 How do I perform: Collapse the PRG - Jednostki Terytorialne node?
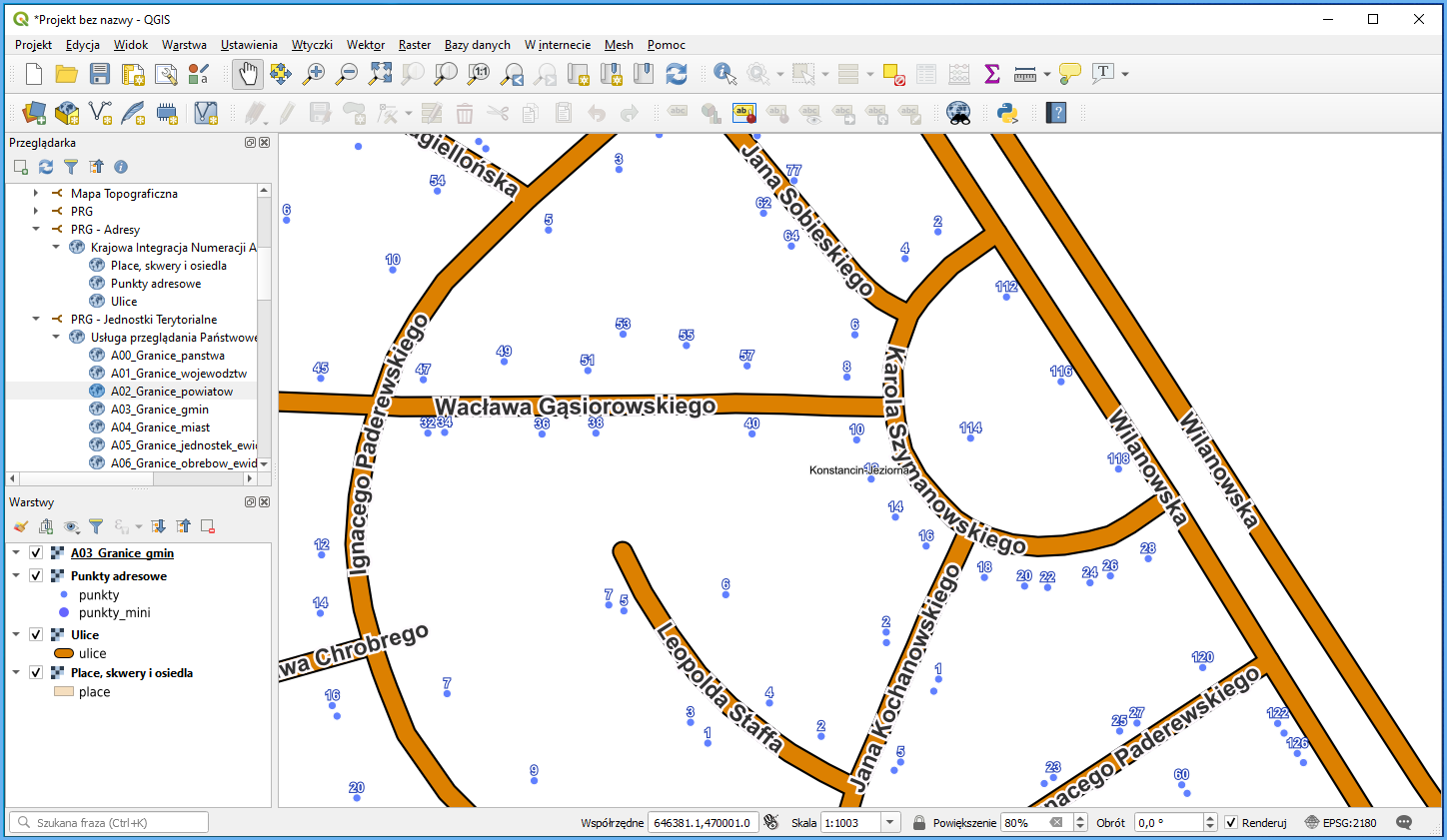click(x=36, y=320)
